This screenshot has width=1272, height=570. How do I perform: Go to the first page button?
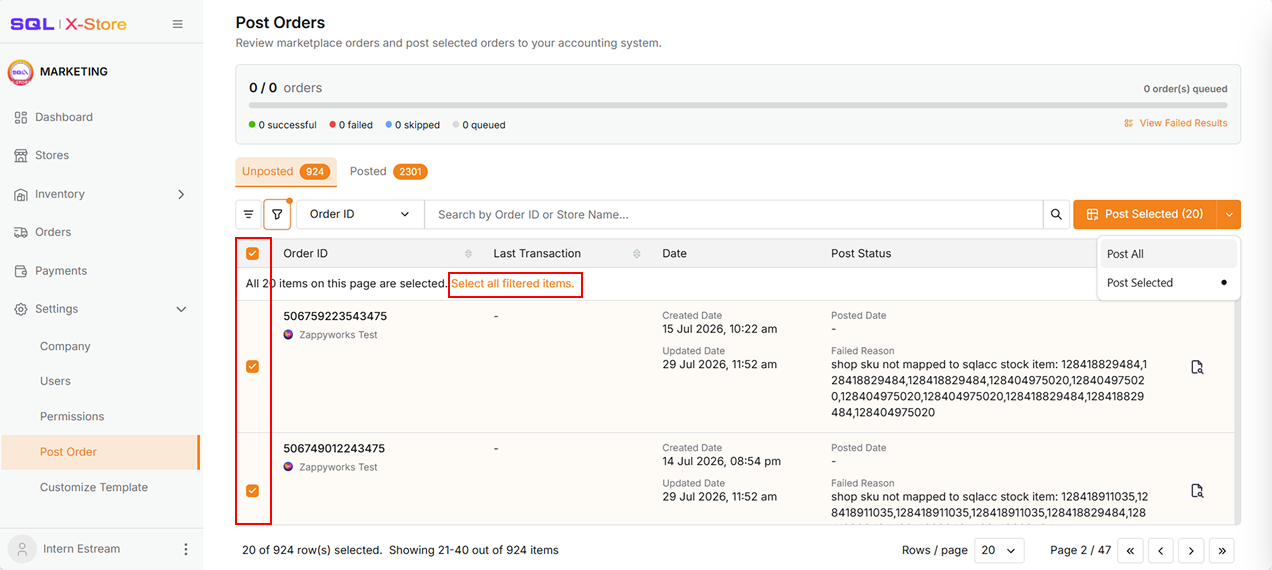[1130, 550]
